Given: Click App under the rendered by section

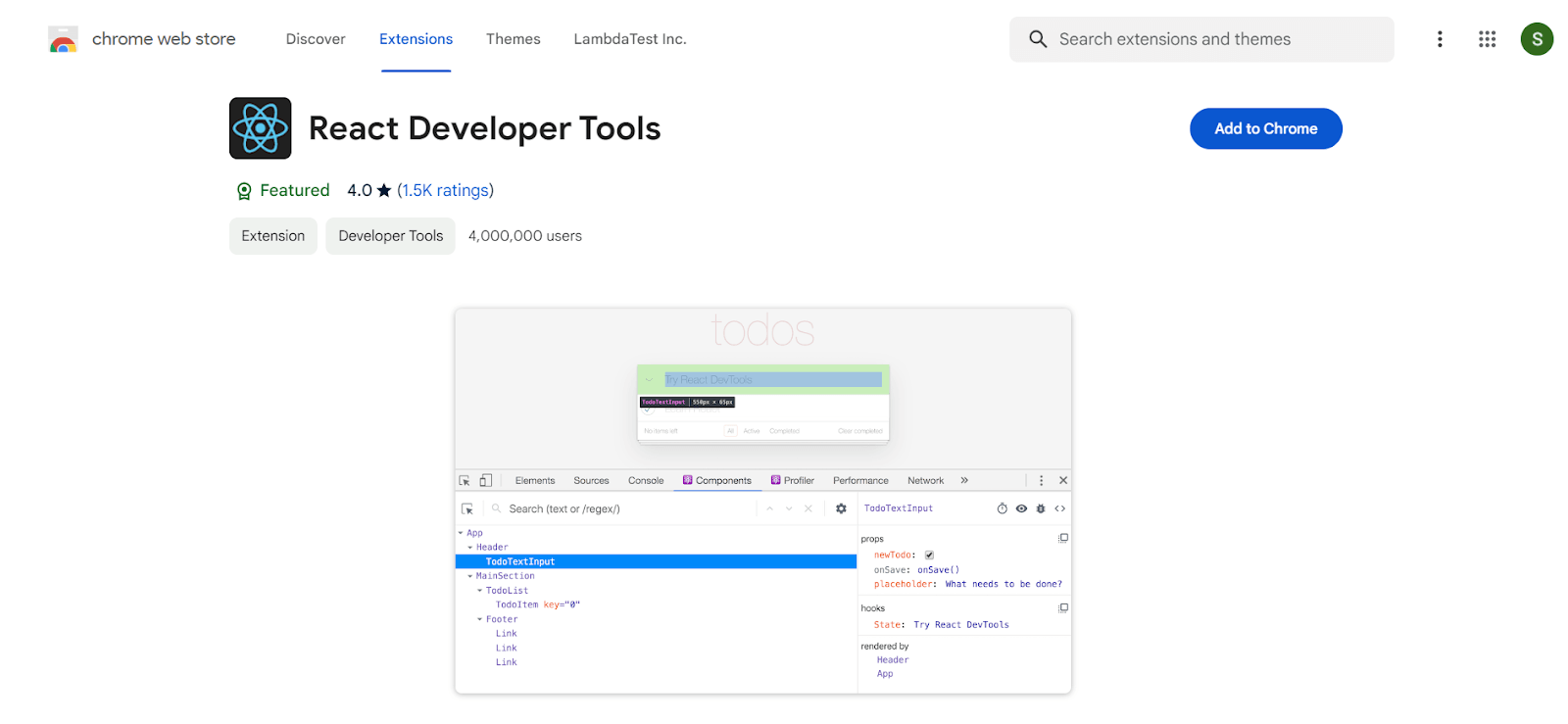Looking at the screenshot, I should (885, 674).
